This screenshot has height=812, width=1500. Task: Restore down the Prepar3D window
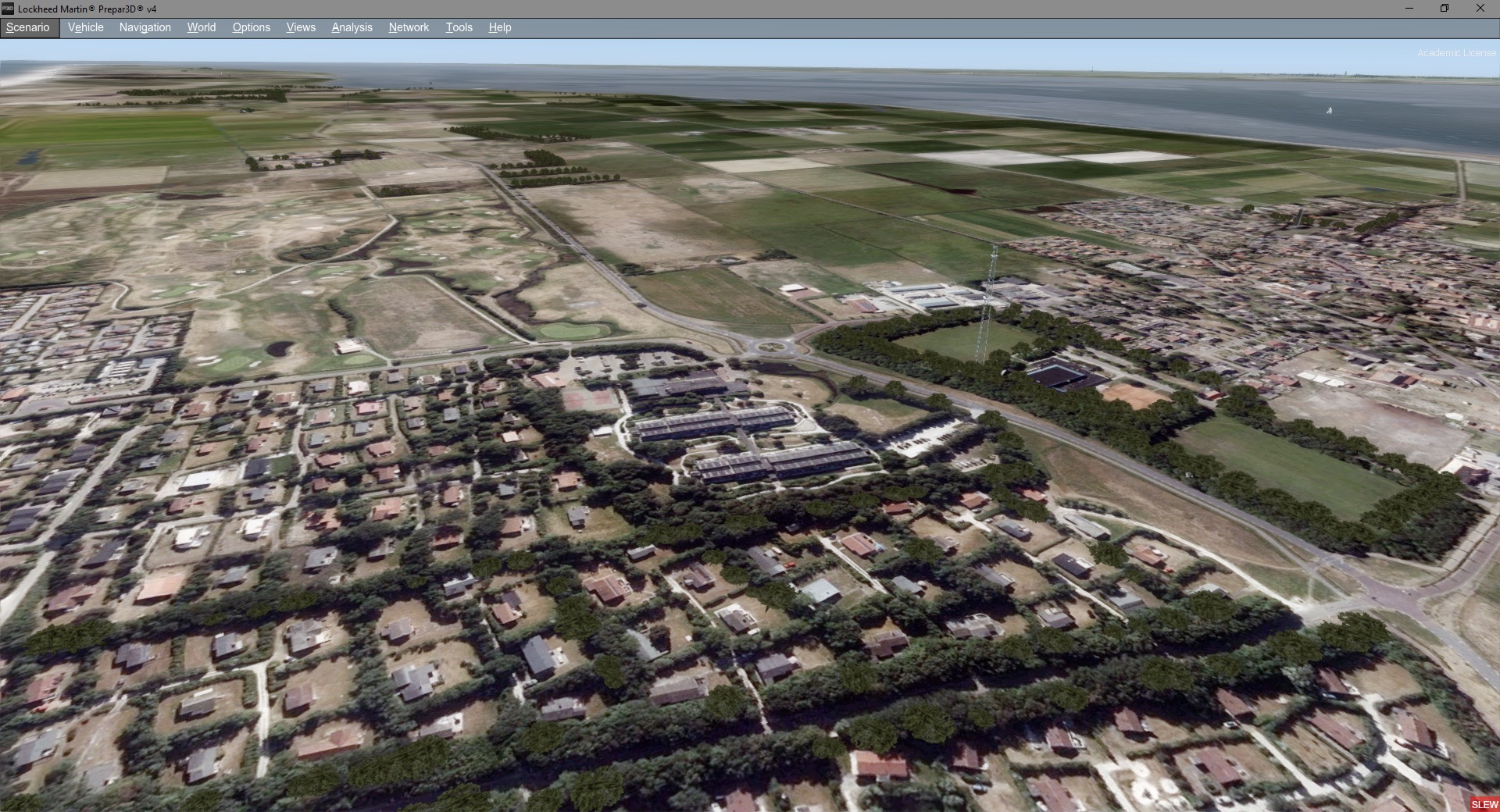tap(1445, 9)
